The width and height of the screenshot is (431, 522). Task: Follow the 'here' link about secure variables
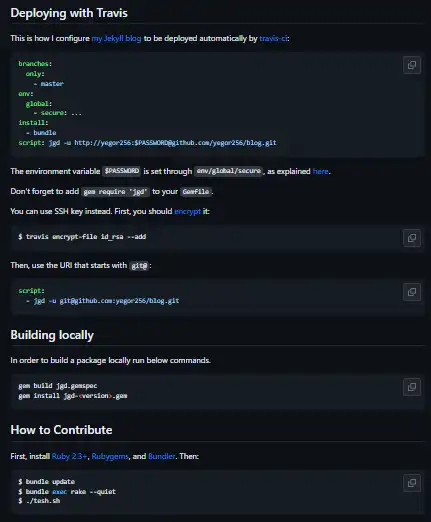[x=320, y=171]
